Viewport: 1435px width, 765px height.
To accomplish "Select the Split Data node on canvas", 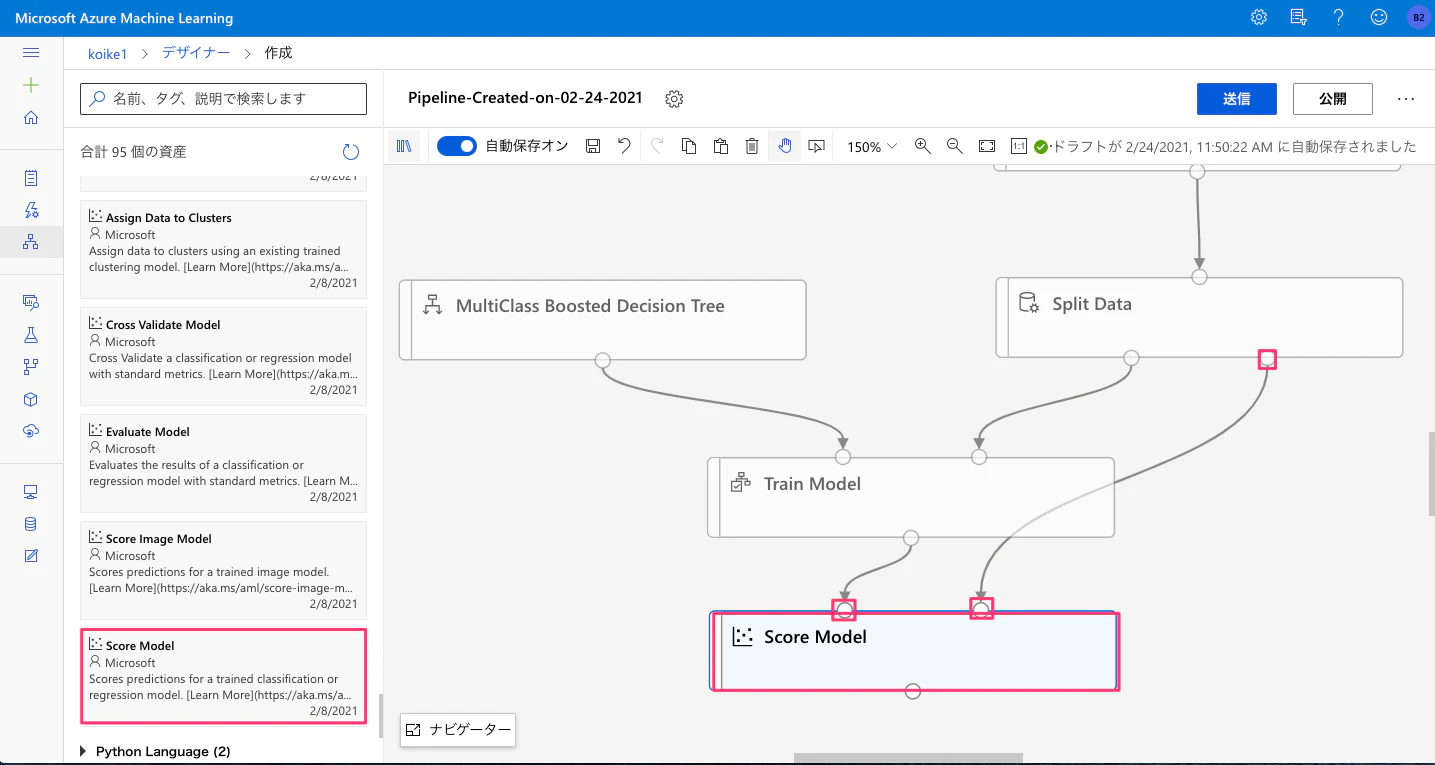I will (x=1199, y=317).
